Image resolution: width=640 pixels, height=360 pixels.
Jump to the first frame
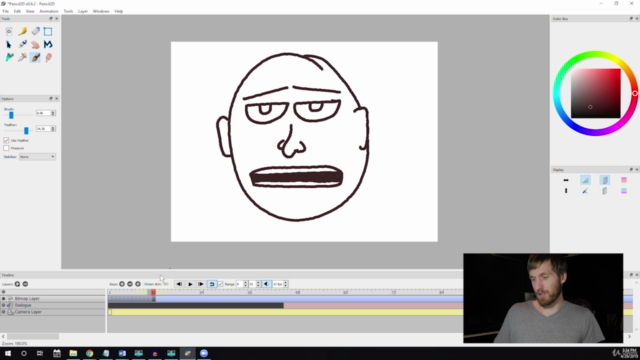pos(179,284)
